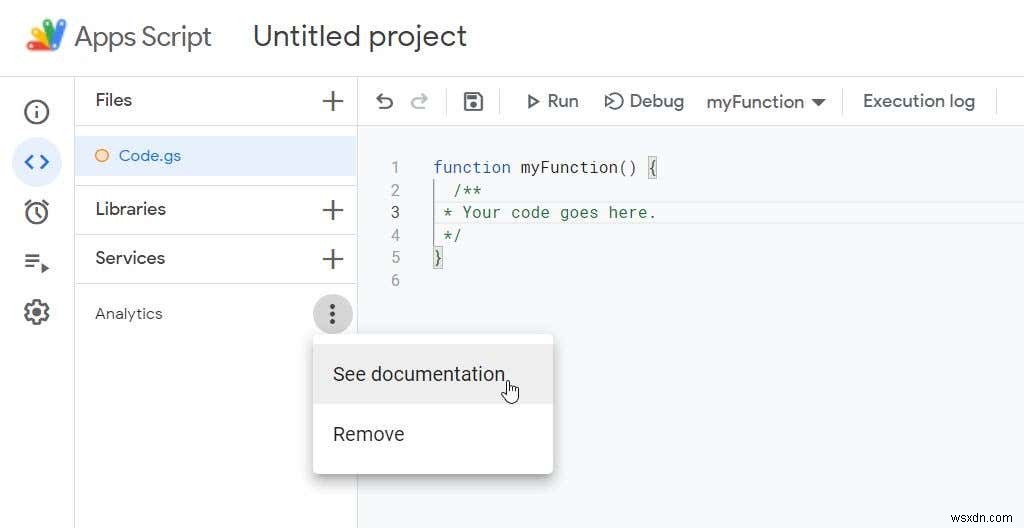The width and height of the screenshot is (1024, 528).
Task: Choose Remove from the Analytics menu
Action: pyautogui.click(x=433, y=434)
